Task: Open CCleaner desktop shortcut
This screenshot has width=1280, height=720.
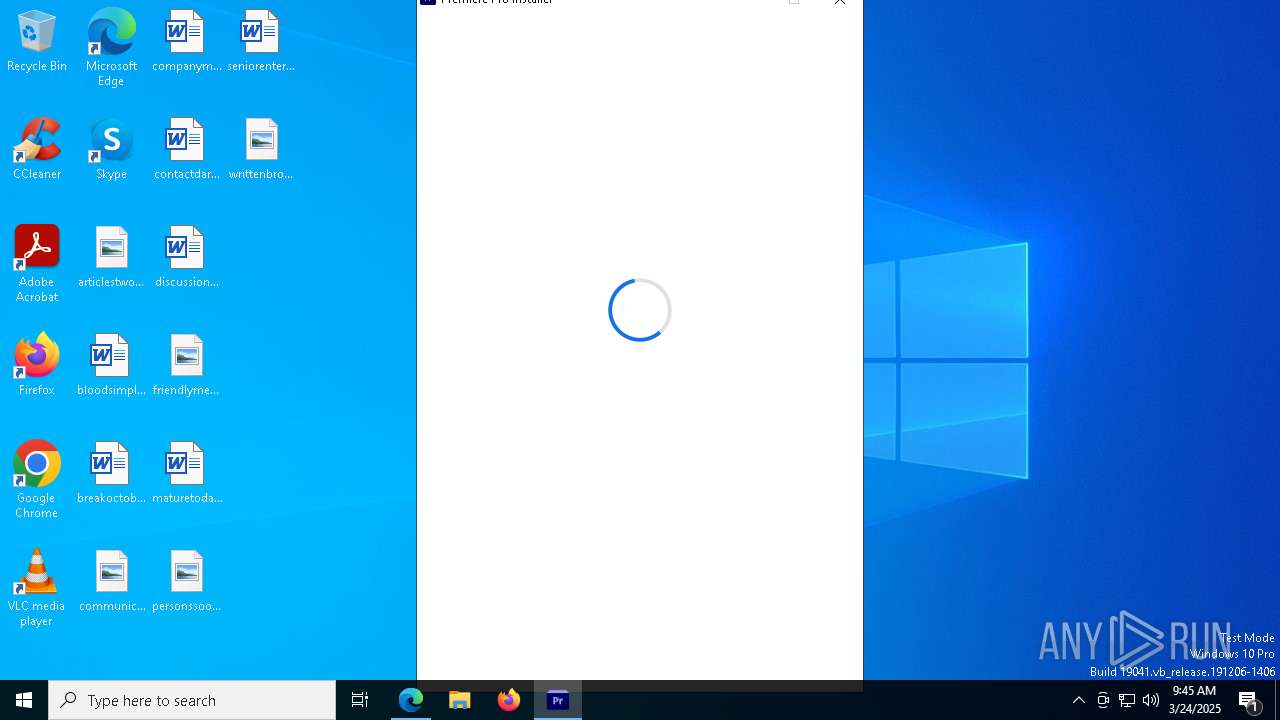Action: coord(37,149)
